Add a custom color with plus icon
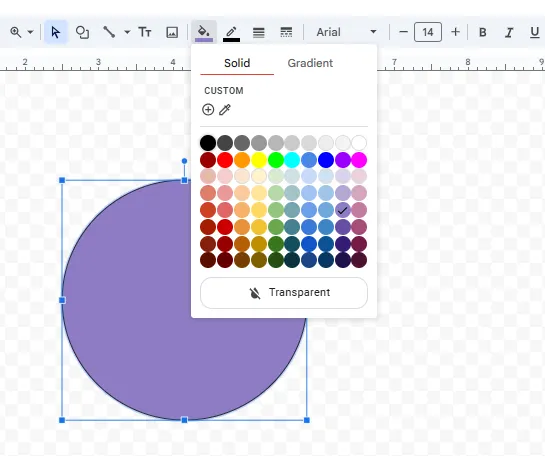 [208, 109]
